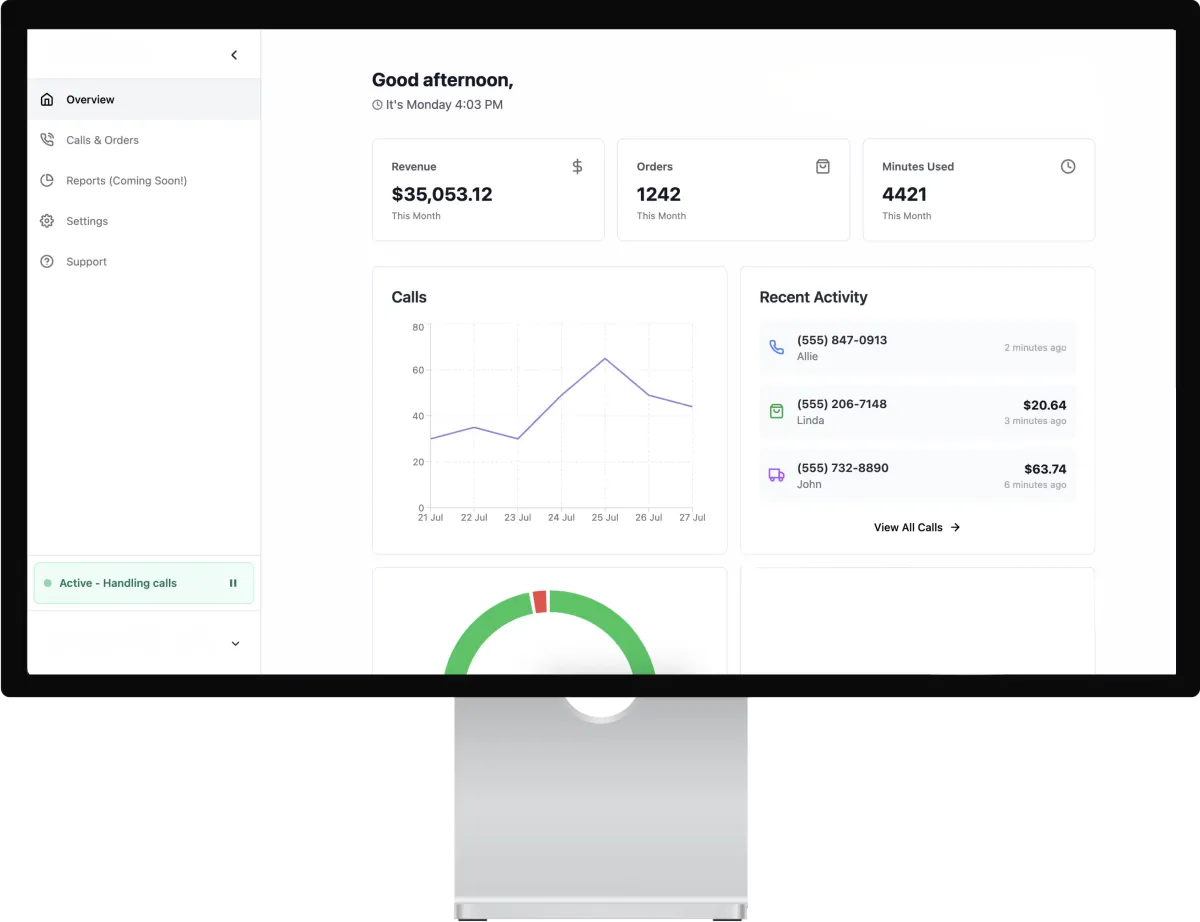The height and width of the screenshot is (922, 1200).
Task: Click the green bag icon next to Linda
Action: tap(777, 411)
